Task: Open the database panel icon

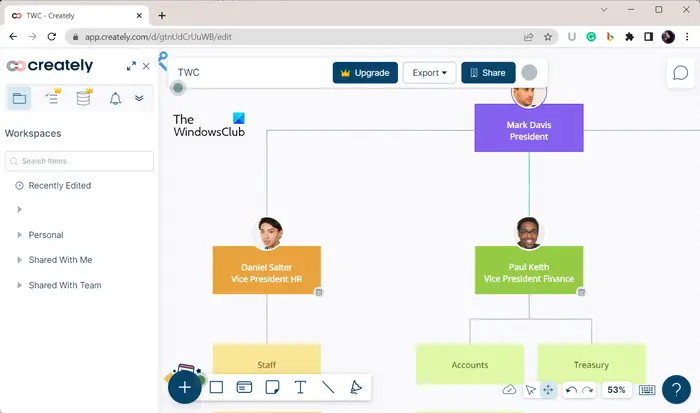Action: [84, 97]
